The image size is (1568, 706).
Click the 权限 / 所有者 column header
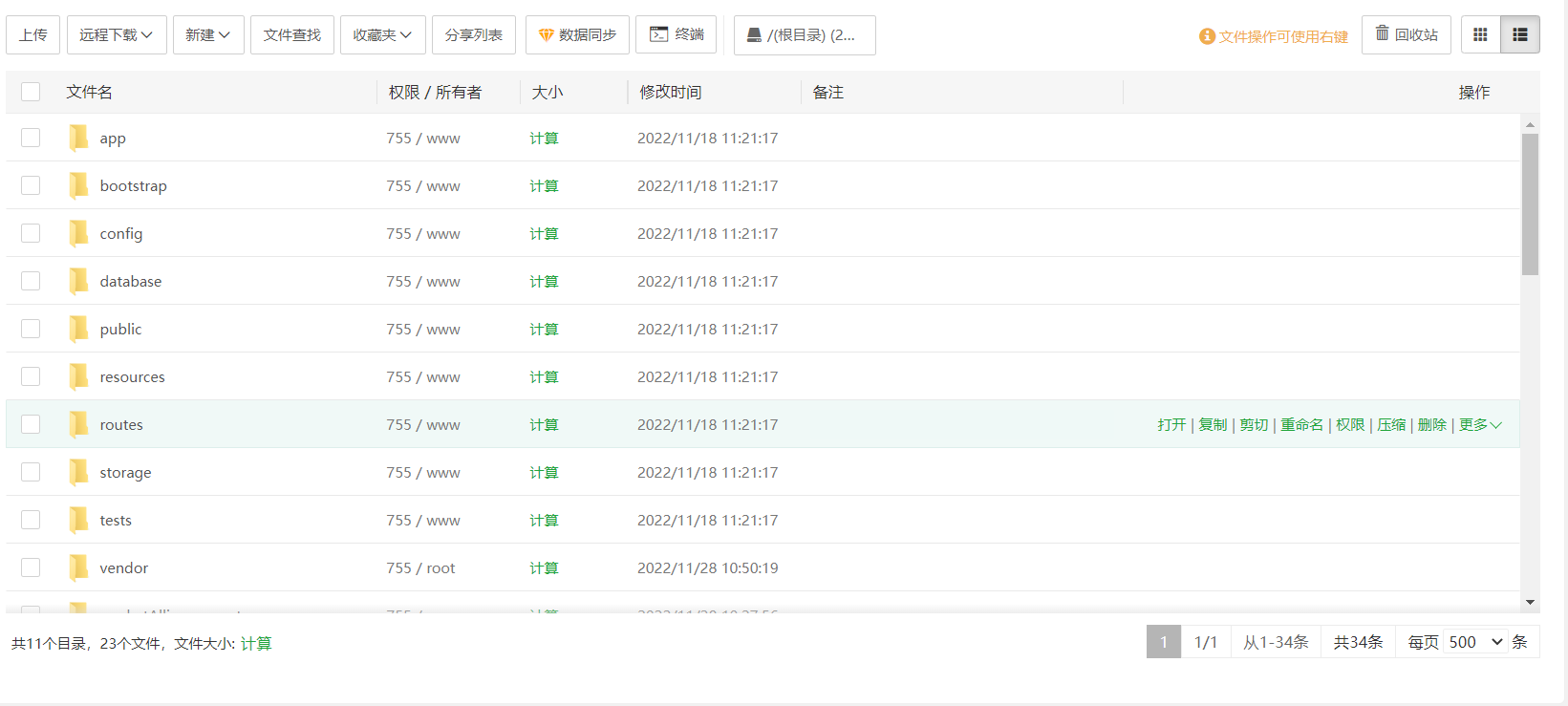(x=435, y=92)
